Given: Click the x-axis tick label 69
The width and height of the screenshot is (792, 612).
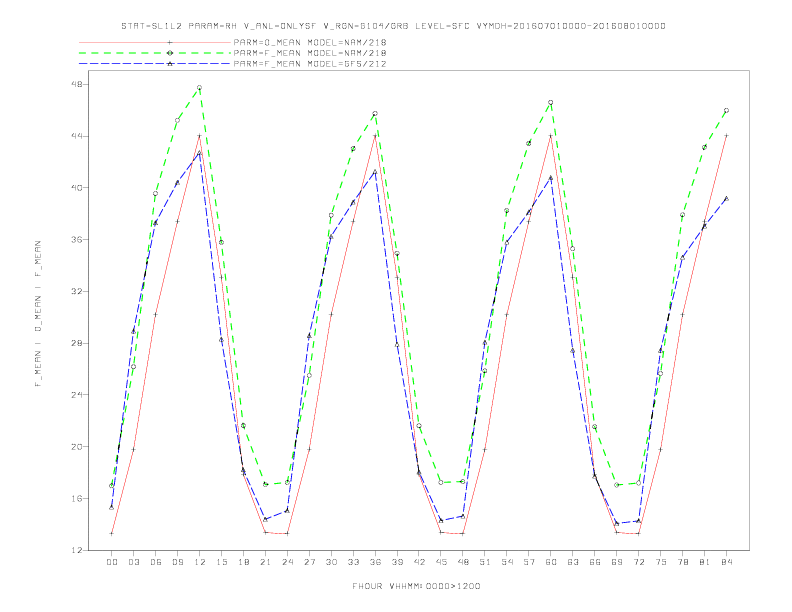Looking at the screenshot, I should 617,562.
